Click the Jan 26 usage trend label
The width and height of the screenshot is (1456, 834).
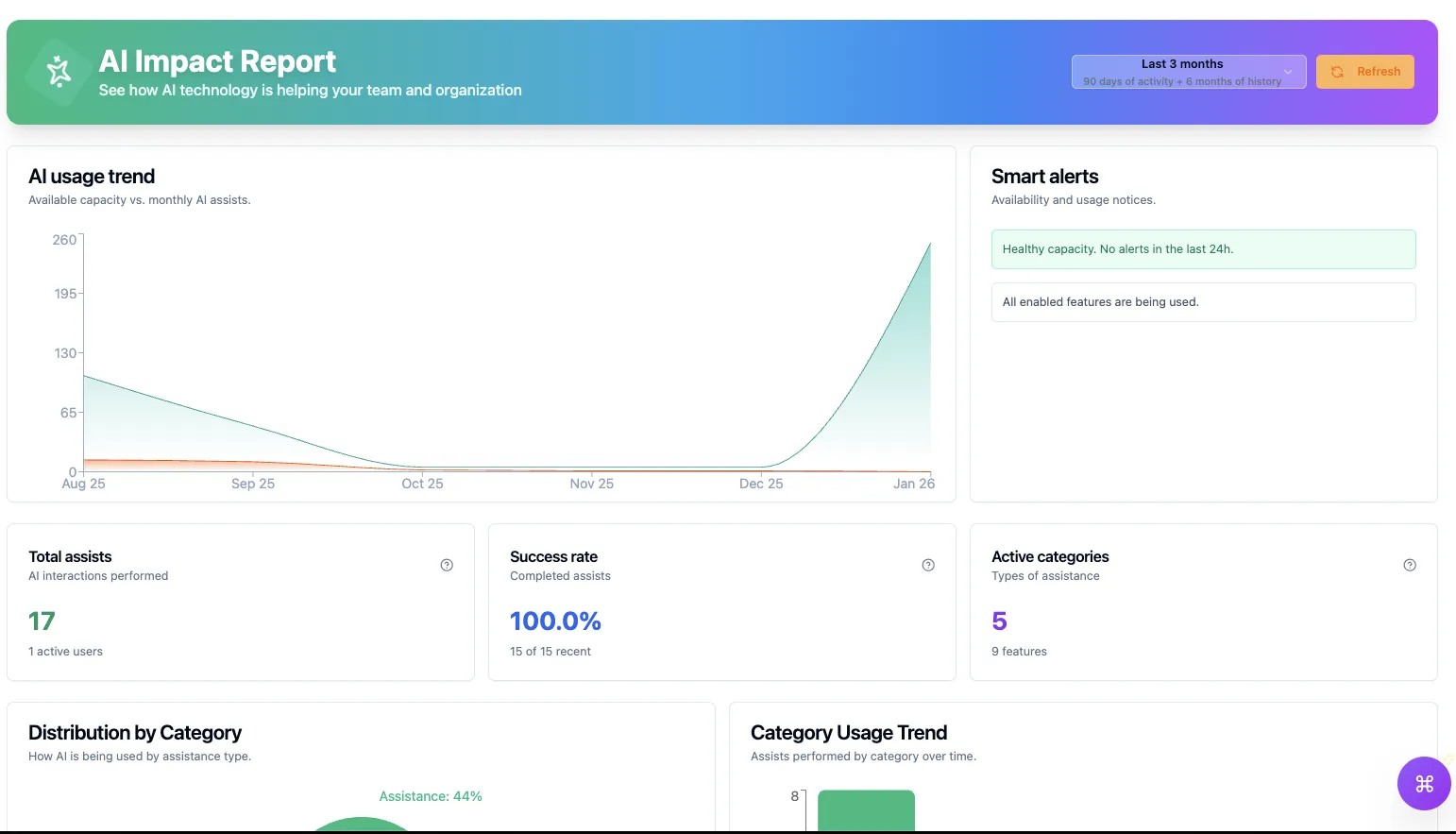pyautogui.click(x=913, y=484)
